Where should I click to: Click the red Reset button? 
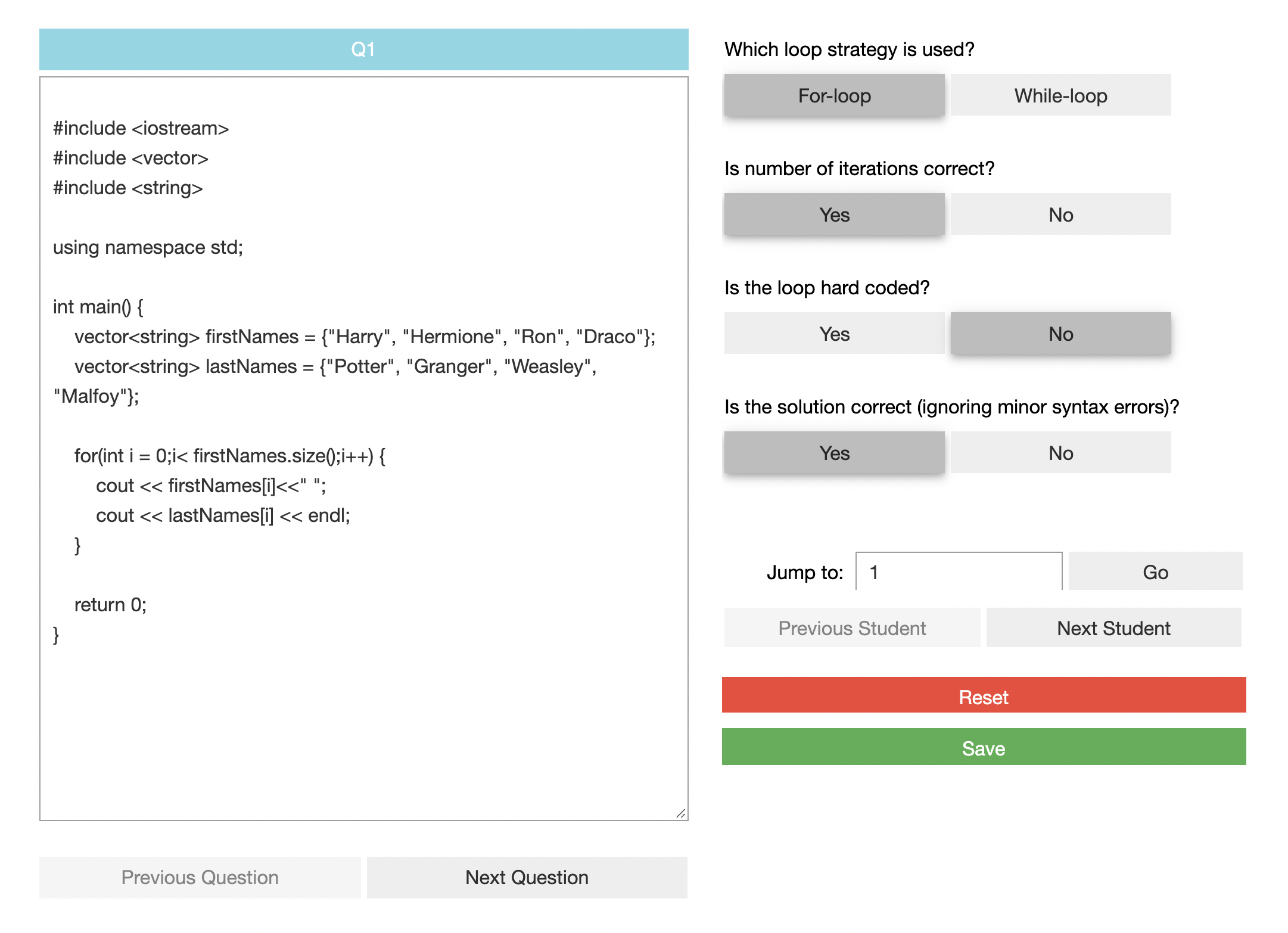[984, 696]
